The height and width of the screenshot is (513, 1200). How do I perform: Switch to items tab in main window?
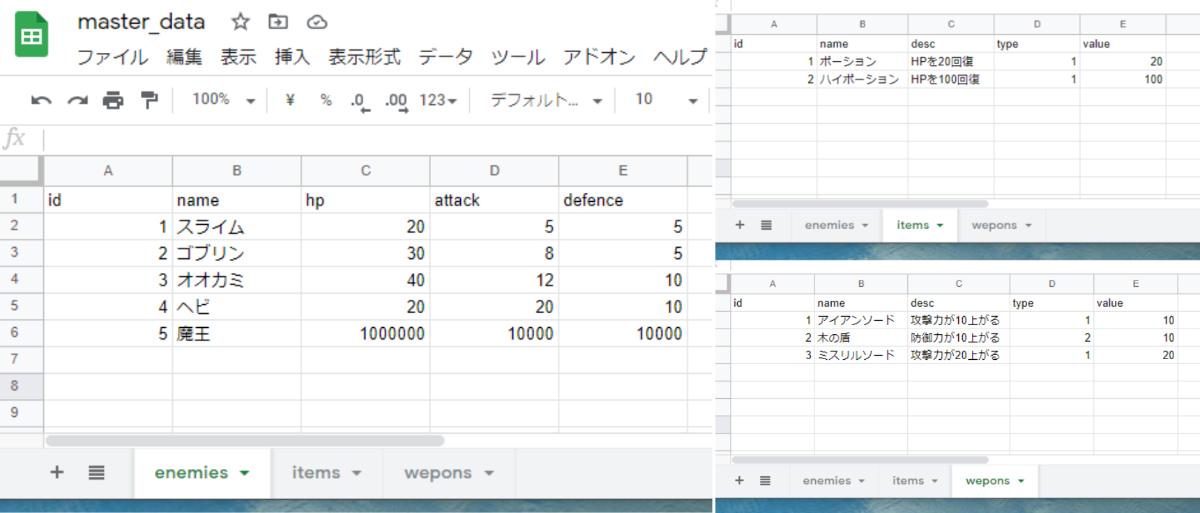(326, 472)
